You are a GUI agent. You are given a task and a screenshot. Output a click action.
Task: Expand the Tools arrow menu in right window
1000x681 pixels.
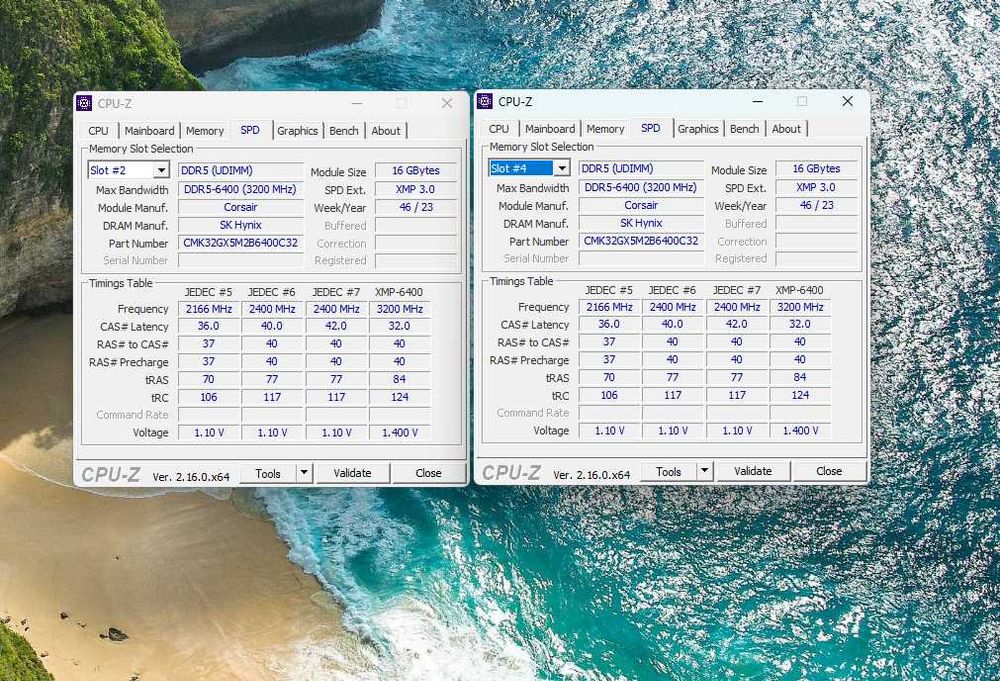[x=705, y=471]
